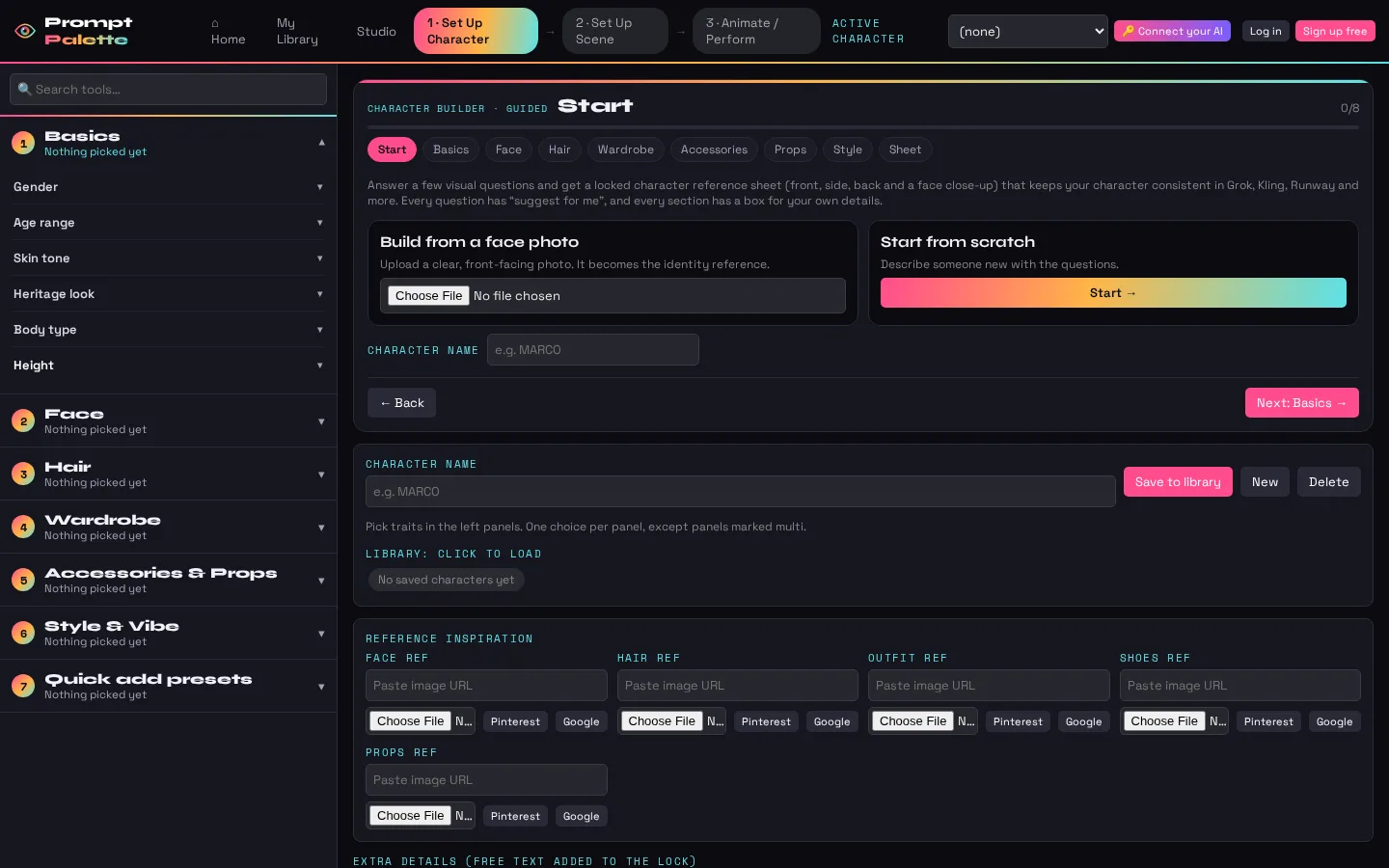Focus the Search tools field
Screen dimensions: 1389x868
click(x=168, y=90)
